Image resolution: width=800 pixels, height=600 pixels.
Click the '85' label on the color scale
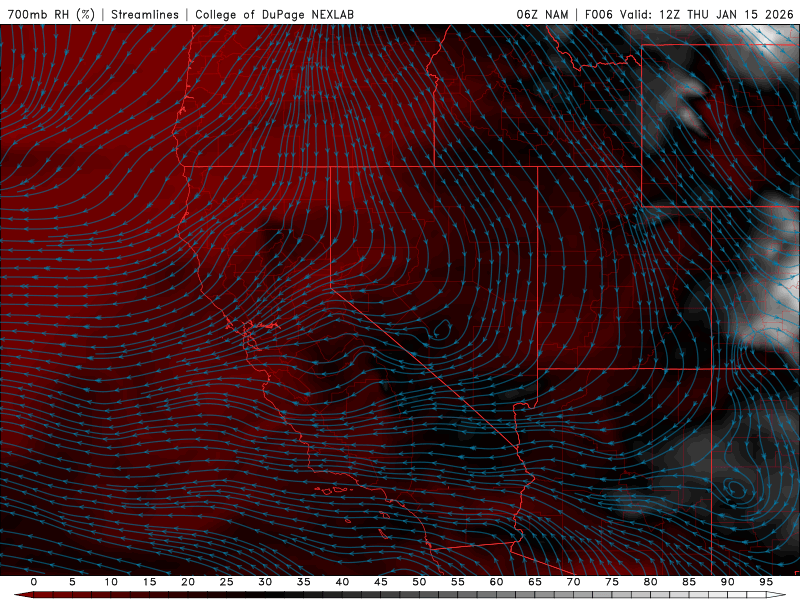(689, 582)
